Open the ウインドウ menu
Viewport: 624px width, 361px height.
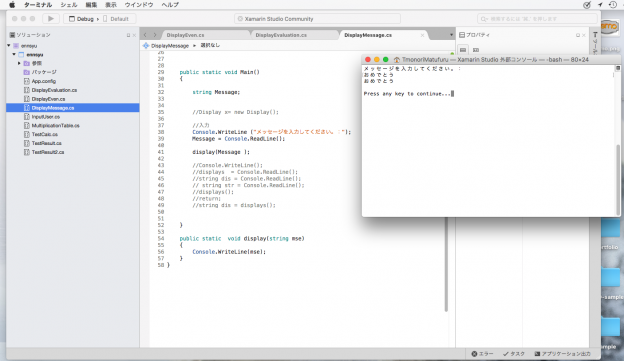pos(139,5)
